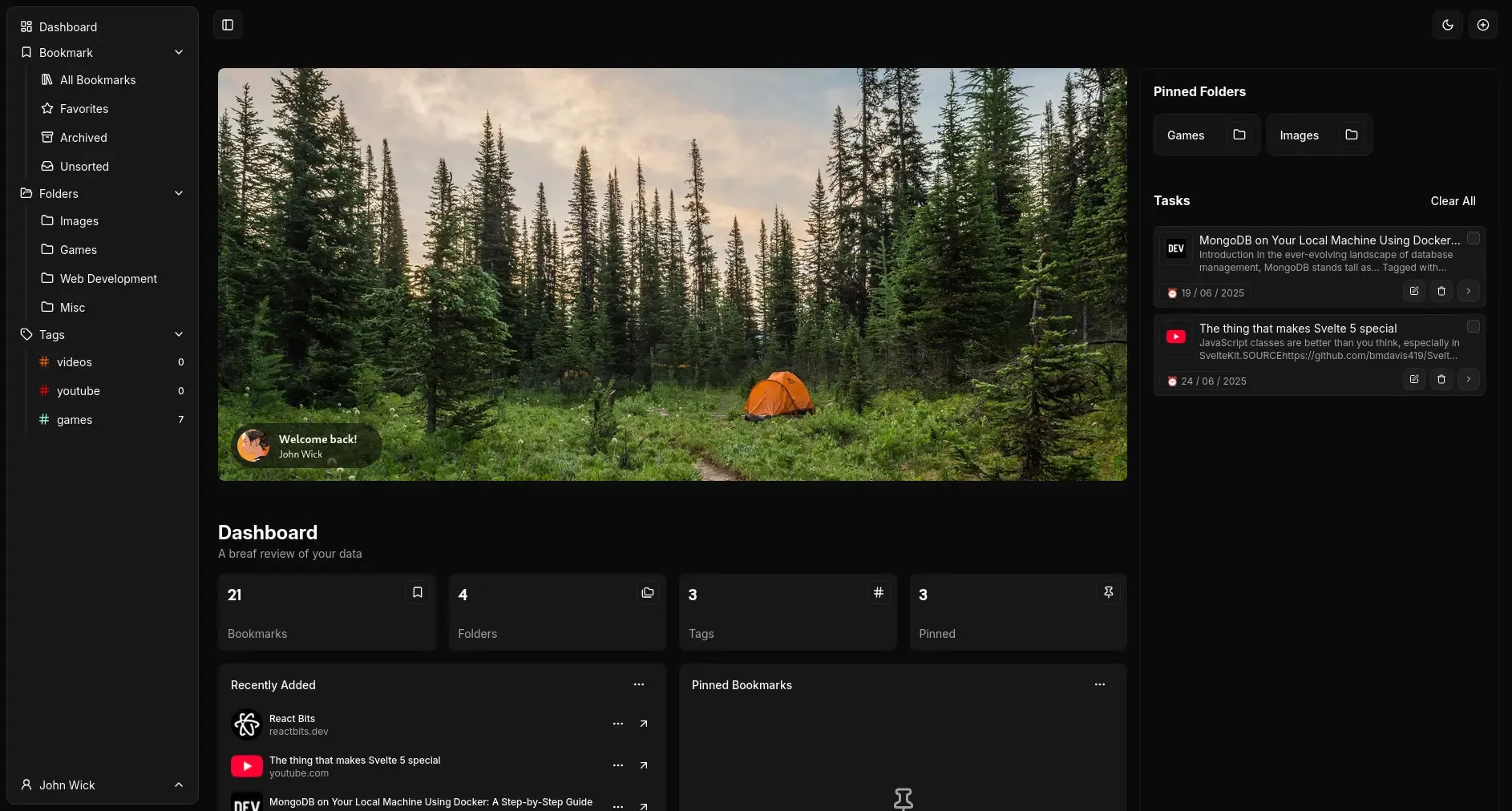Clear All tasks
Screen dimensions: 1512x811
(x=1452, y=201)
